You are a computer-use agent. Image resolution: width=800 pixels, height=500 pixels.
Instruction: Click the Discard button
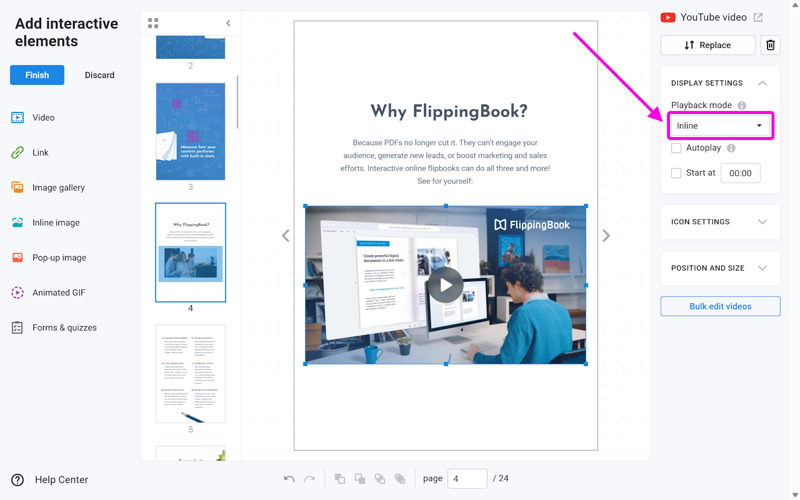[99, 75]
